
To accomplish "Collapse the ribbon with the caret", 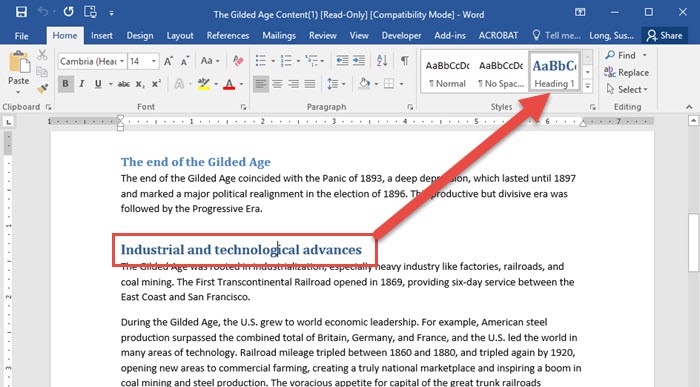I will pos(689,107).
